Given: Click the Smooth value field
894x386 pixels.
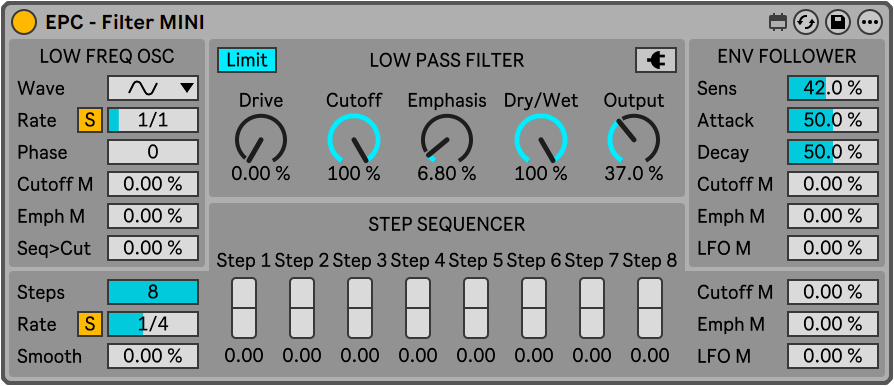Looking at the screenshot, I should pyautogui.click(x=153, y=356).
